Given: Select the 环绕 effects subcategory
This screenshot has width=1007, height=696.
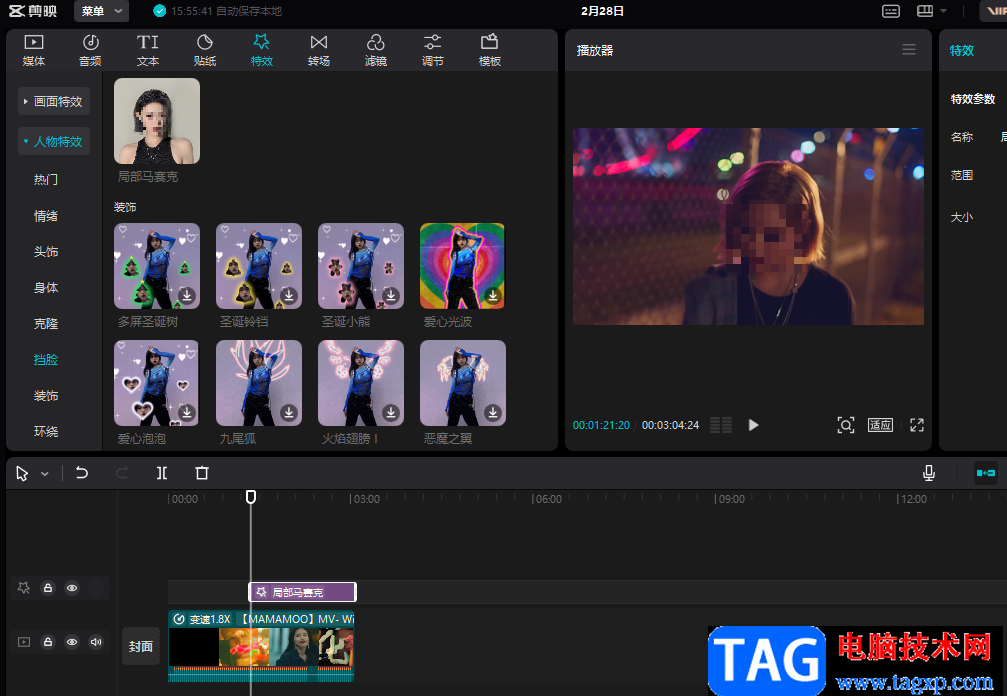Looking at the screenshot, I should pyautogui.click(x=46, y=431).
